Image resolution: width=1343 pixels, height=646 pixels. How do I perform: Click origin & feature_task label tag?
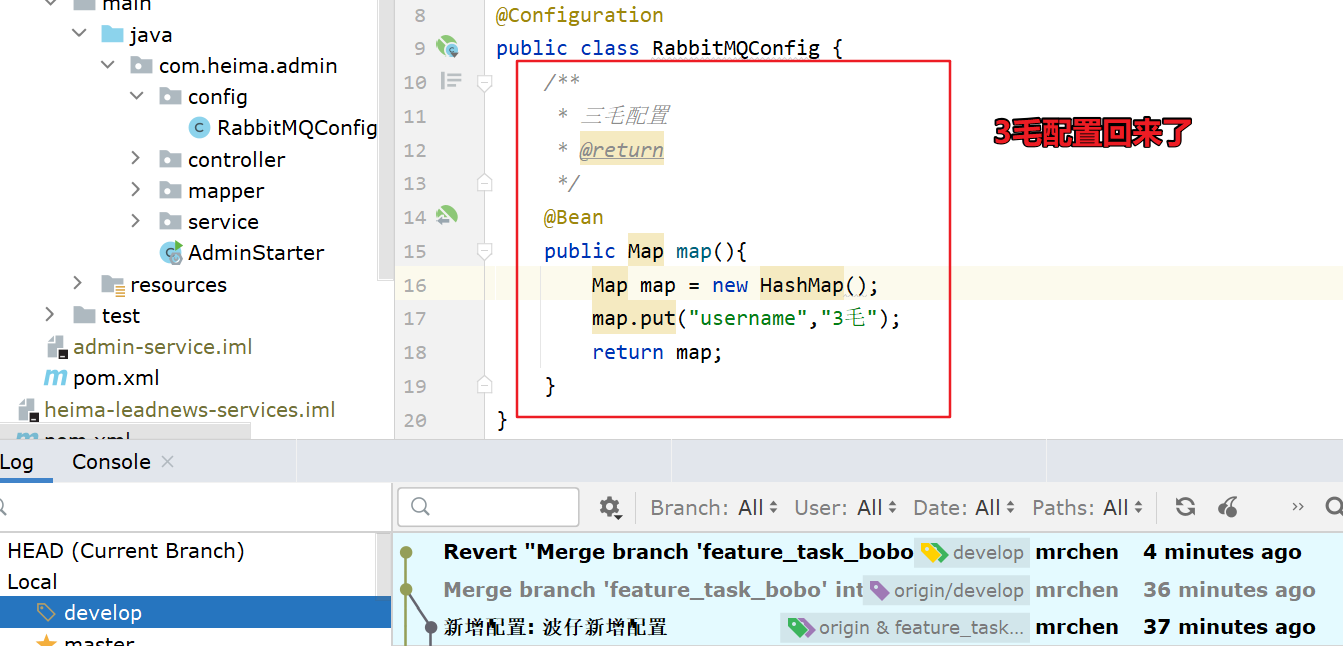[906, 627]
